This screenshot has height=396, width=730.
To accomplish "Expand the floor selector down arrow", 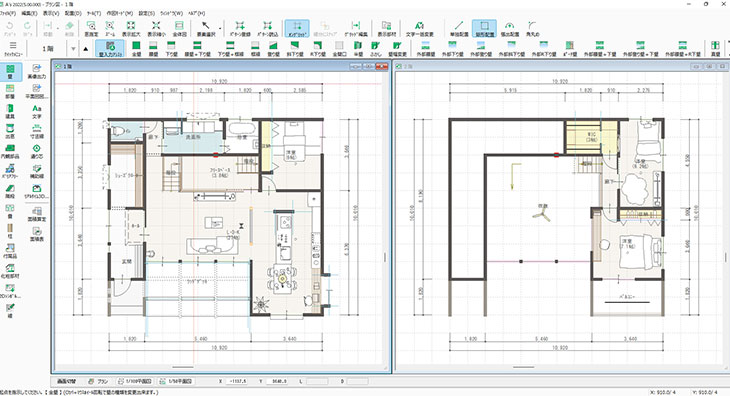I will 73,49.
